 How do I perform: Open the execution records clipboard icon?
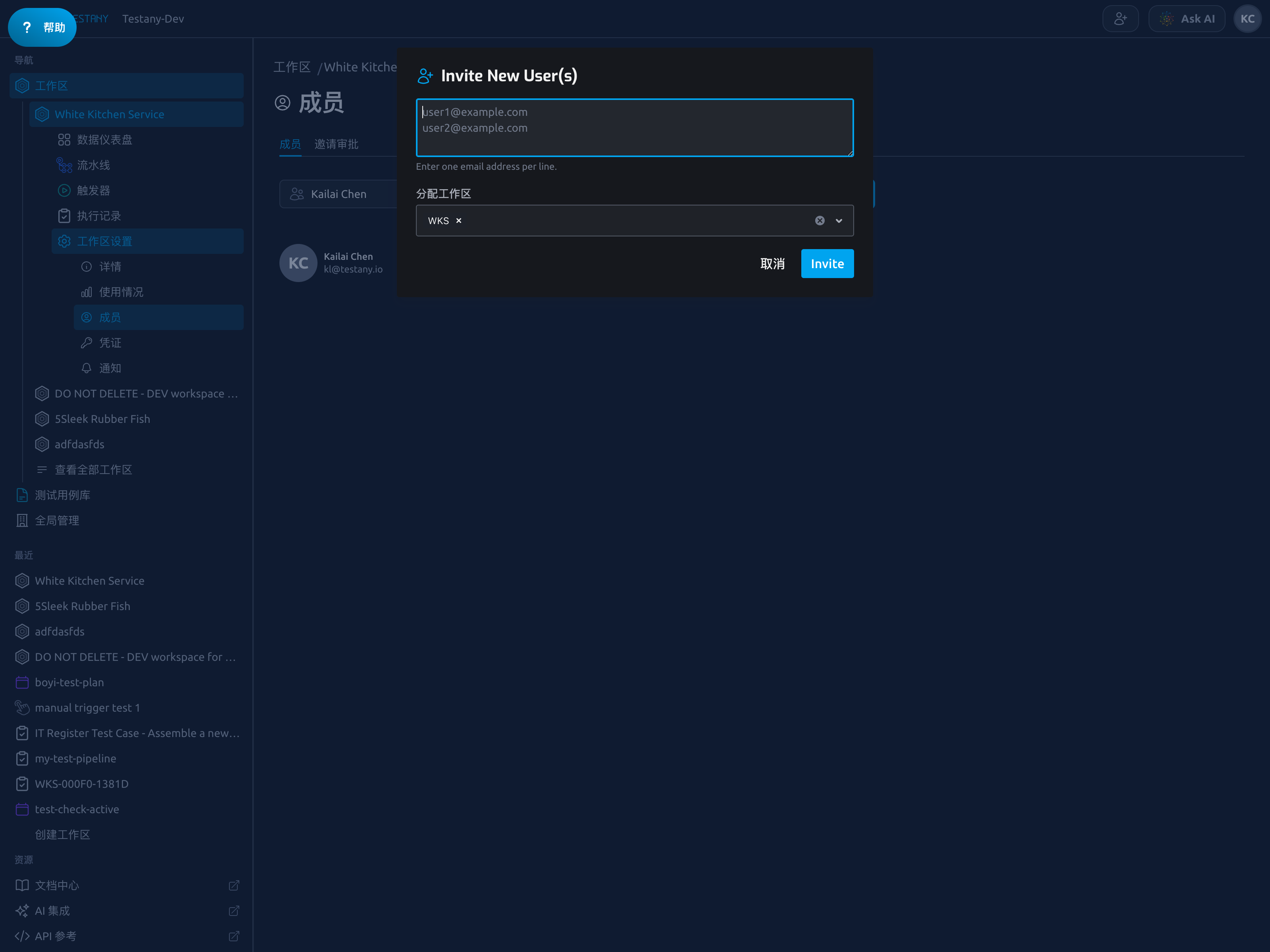(64, 216)
